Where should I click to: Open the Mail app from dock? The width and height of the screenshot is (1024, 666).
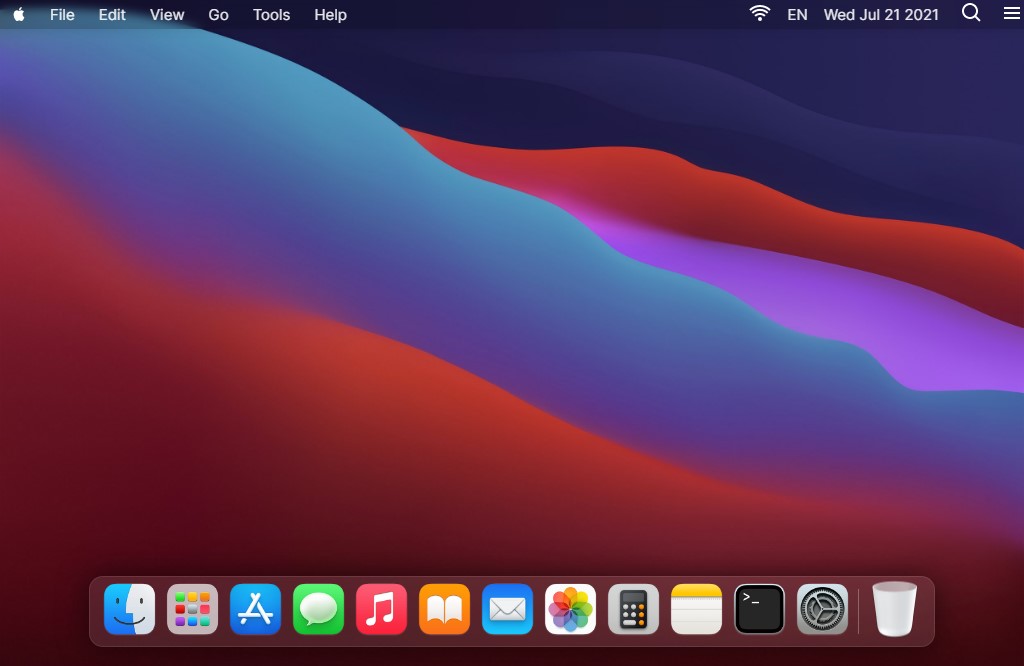click(x=507, y=609)
